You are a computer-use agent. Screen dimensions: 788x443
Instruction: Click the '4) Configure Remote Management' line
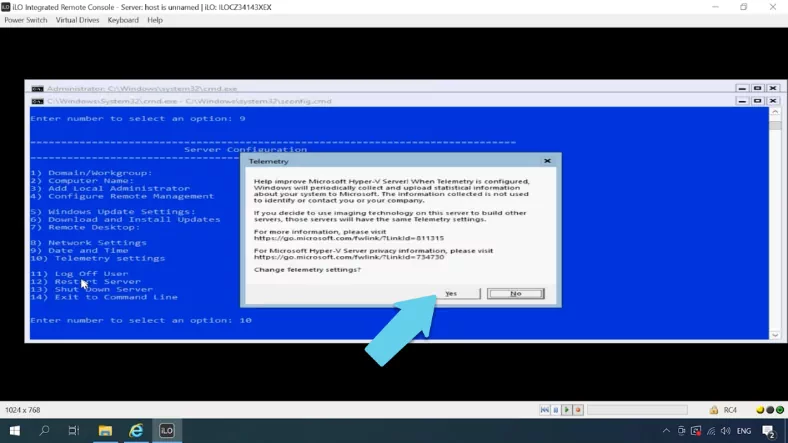(122, 196)
